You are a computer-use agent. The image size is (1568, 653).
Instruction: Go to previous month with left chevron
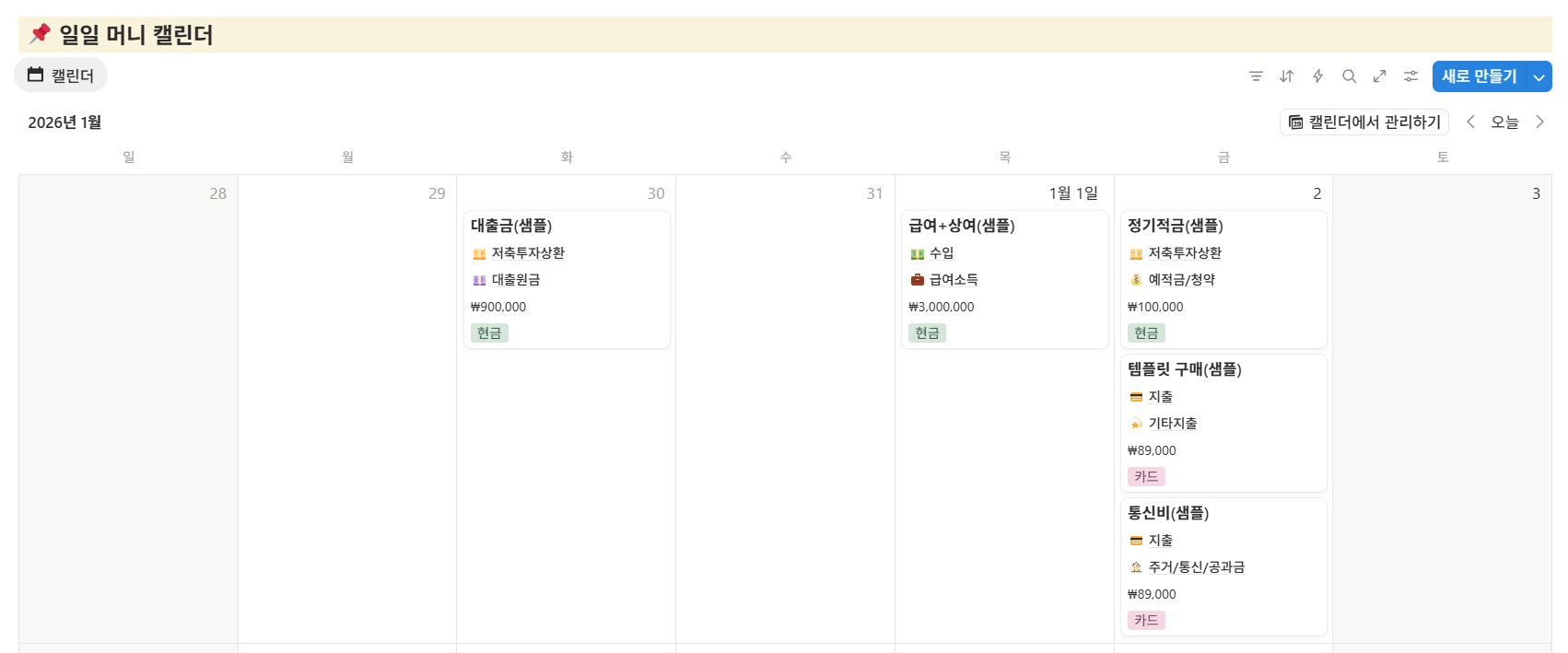click(x=1471, y=122)
